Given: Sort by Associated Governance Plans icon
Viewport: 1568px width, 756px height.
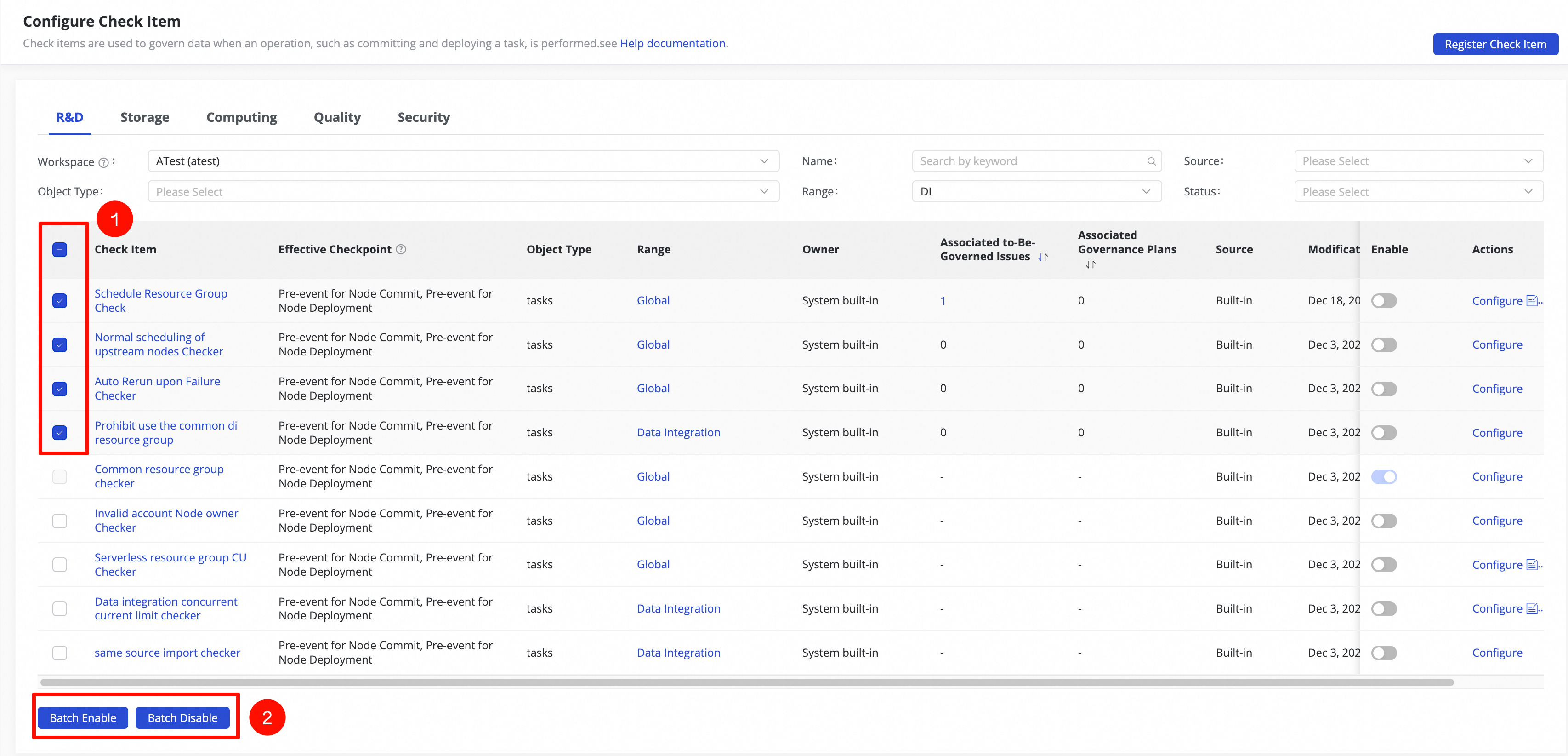Looking at the screenshot, I should [1090, 264].
